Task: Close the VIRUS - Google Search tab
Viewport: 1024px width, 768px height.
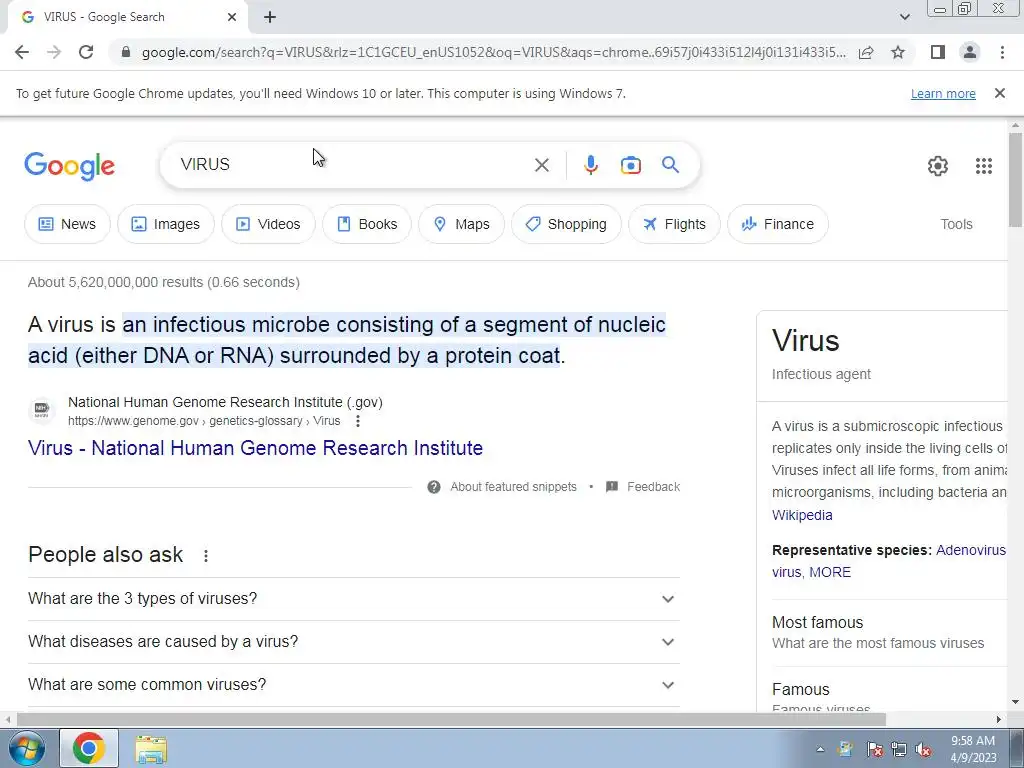Action: (x=232, y=17)
